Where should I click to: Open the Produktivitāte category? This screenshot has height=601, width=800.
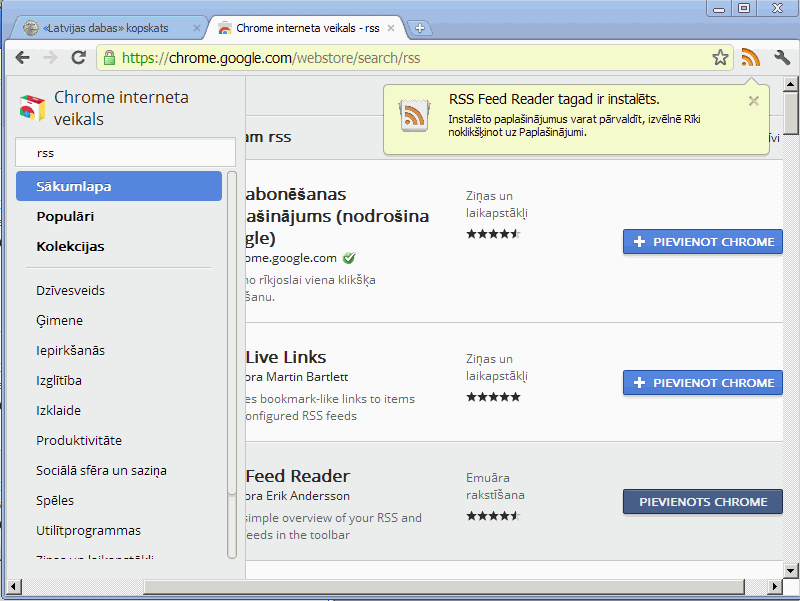[x=79, y=440]
